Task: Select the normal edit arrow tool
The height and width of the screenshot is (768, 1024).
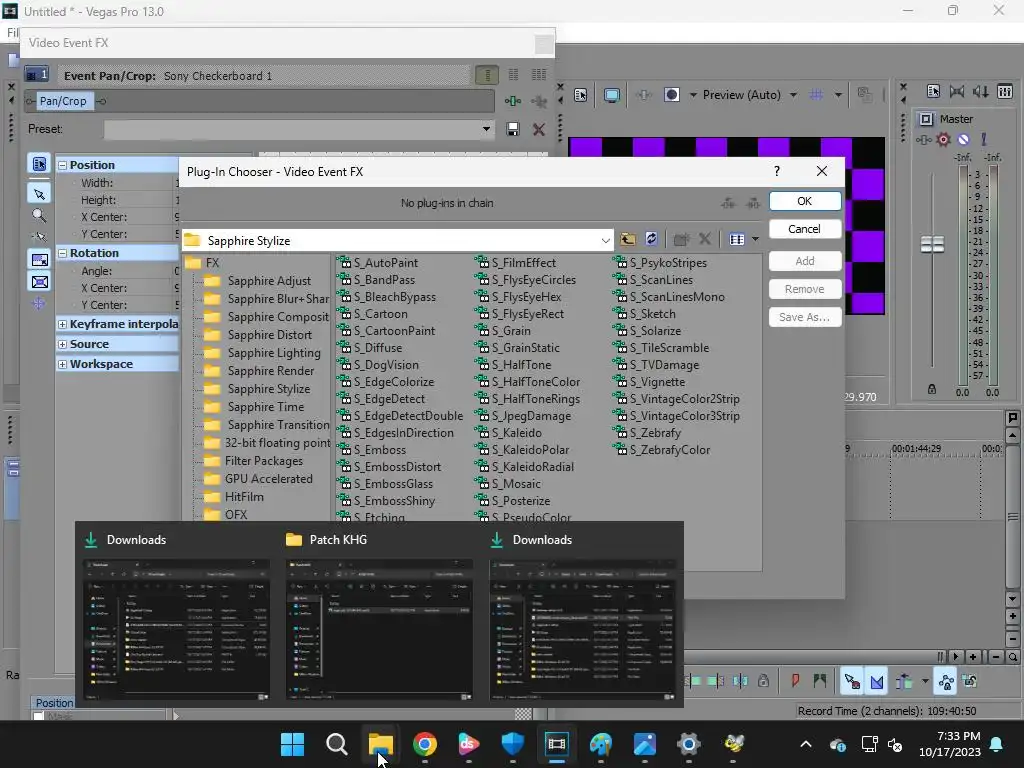Action: pos(39,194)
